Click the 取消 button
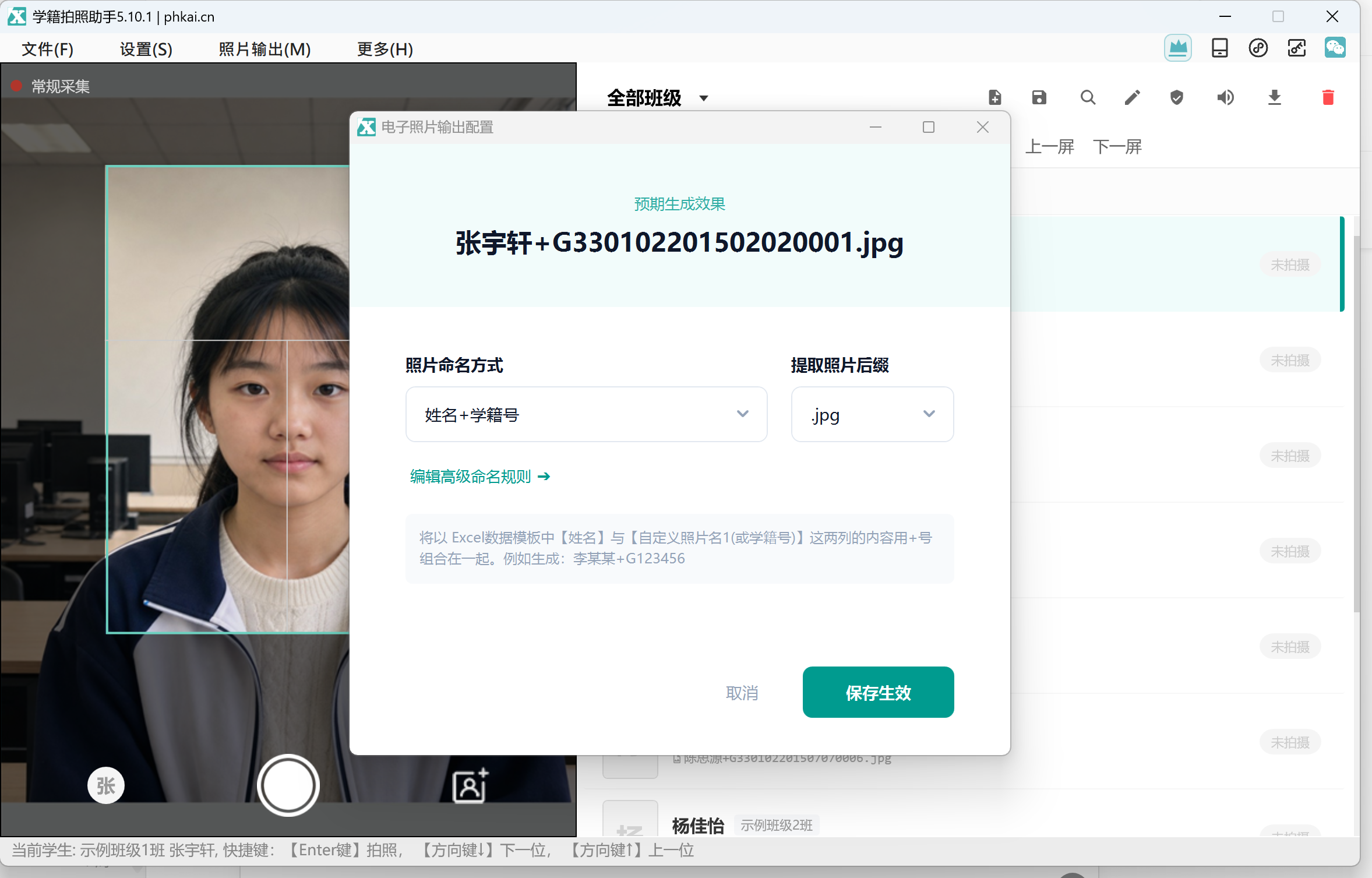The image size is (1372, 878). (742, 693)
